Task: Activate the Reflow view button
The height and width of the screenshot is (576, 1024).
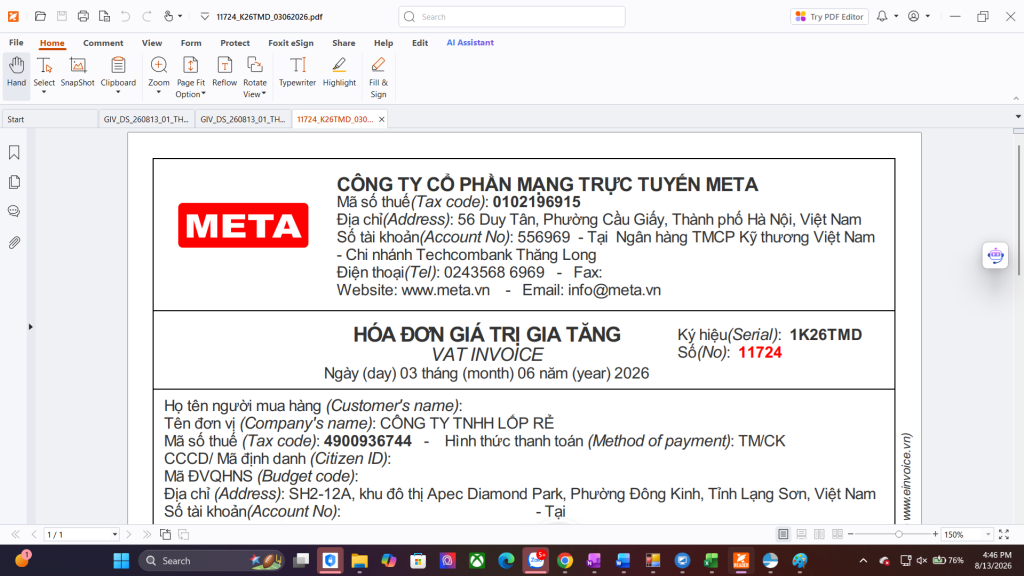Action: (225, 72)
